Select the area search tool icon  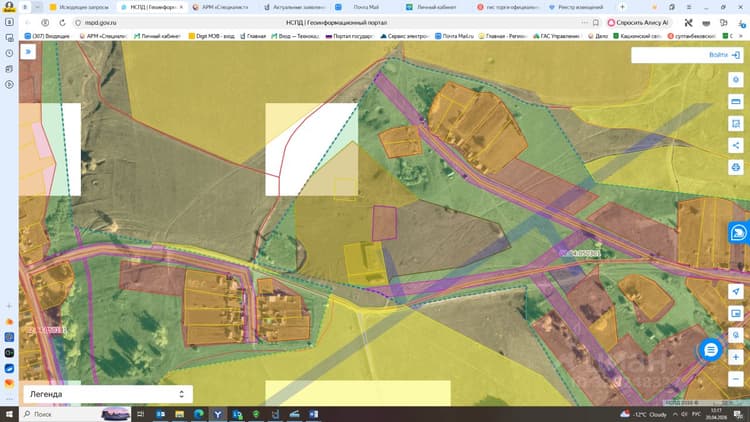[736, 123]
